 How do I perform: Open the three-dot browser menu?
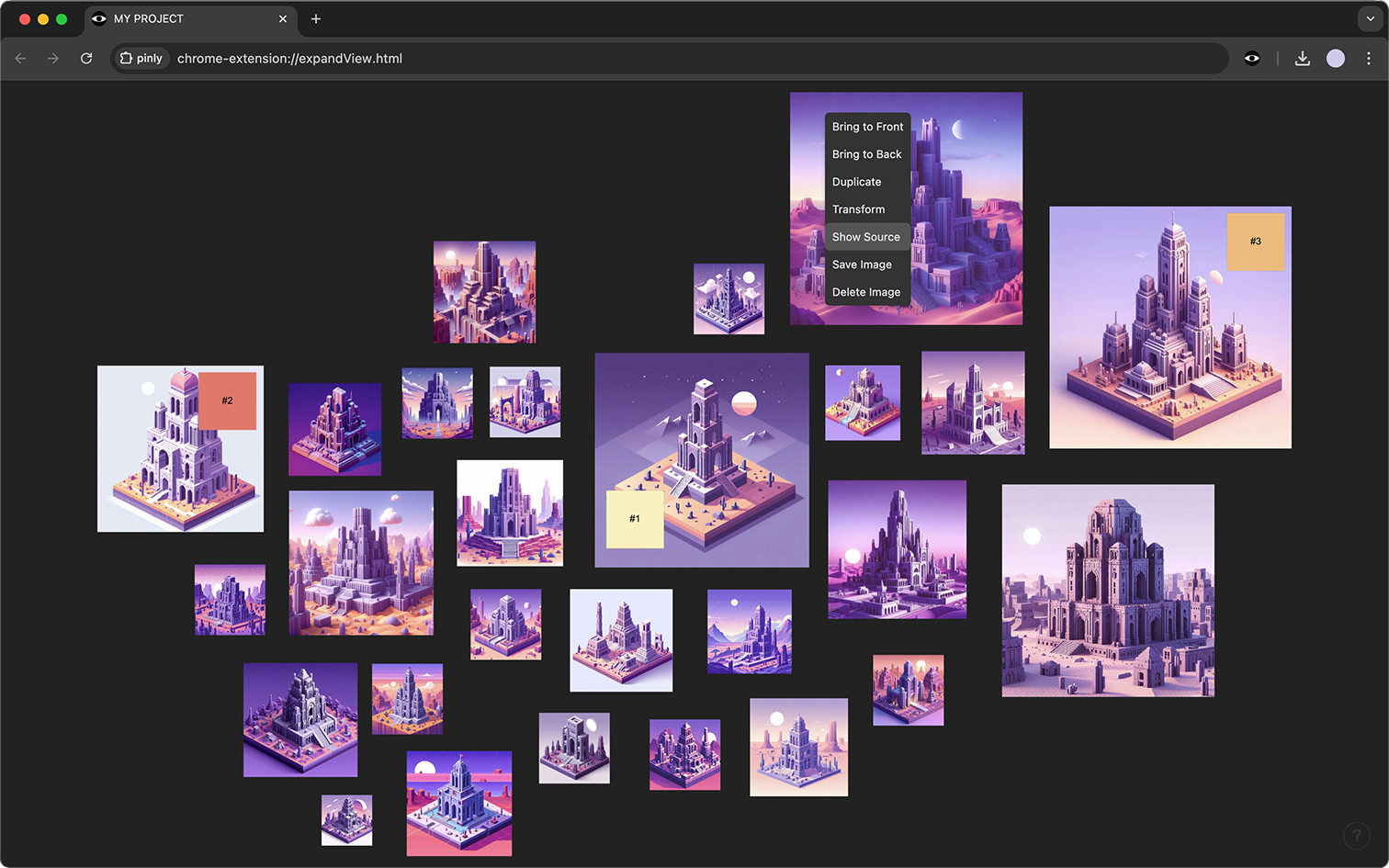click(x=1368, y=58)
